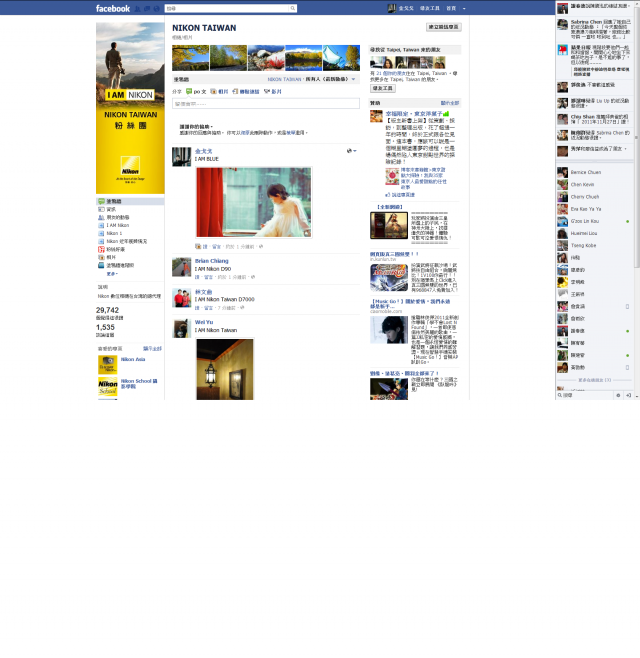Click the NIKON TAIWAN filter link

[284, 79]
